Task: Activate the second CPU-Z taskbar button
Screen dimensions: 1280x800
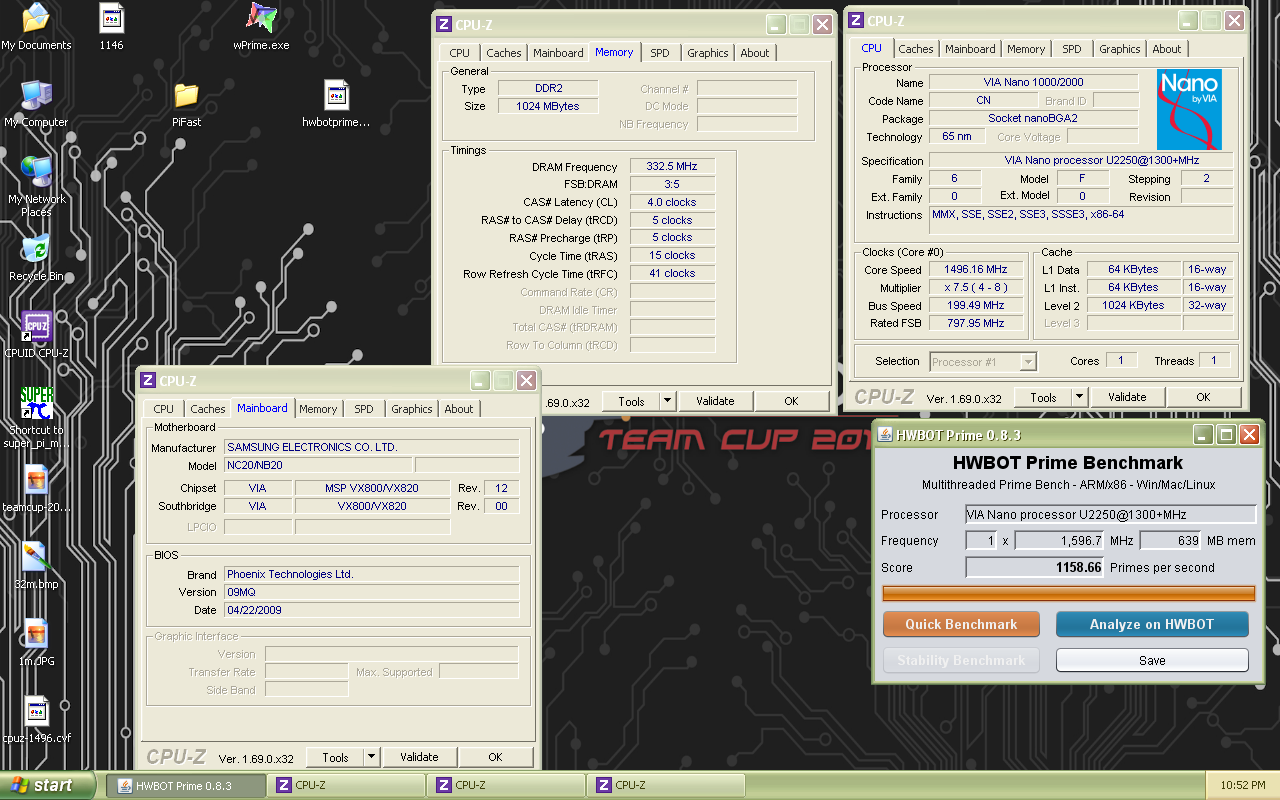Action: click(x=505, y=785)
